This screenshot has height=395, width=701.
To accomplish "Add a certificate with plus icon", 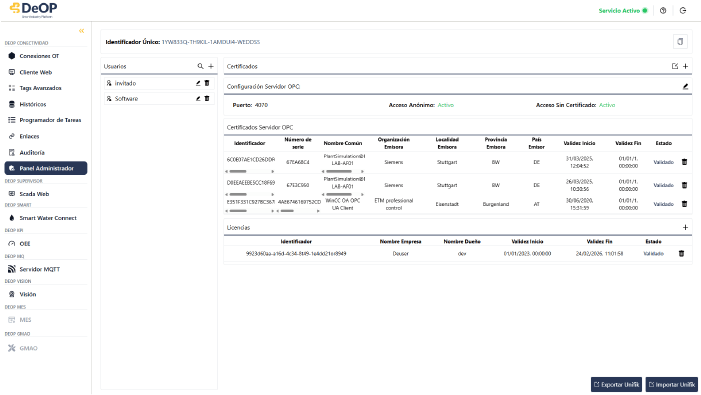I will click(685, 66).
